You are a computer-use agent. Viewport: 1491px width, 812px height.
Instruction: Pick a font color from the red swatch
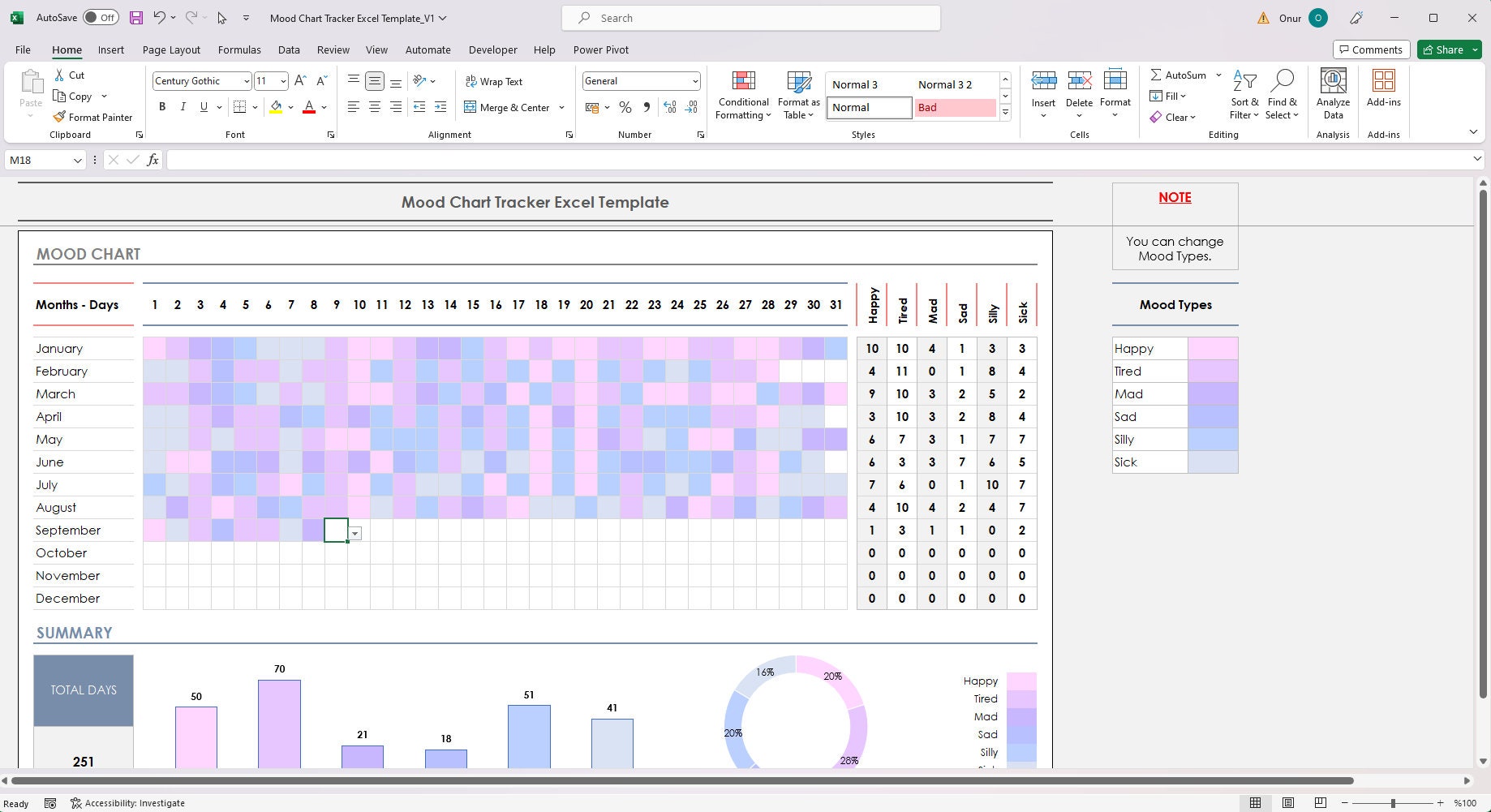click(309, 106)
